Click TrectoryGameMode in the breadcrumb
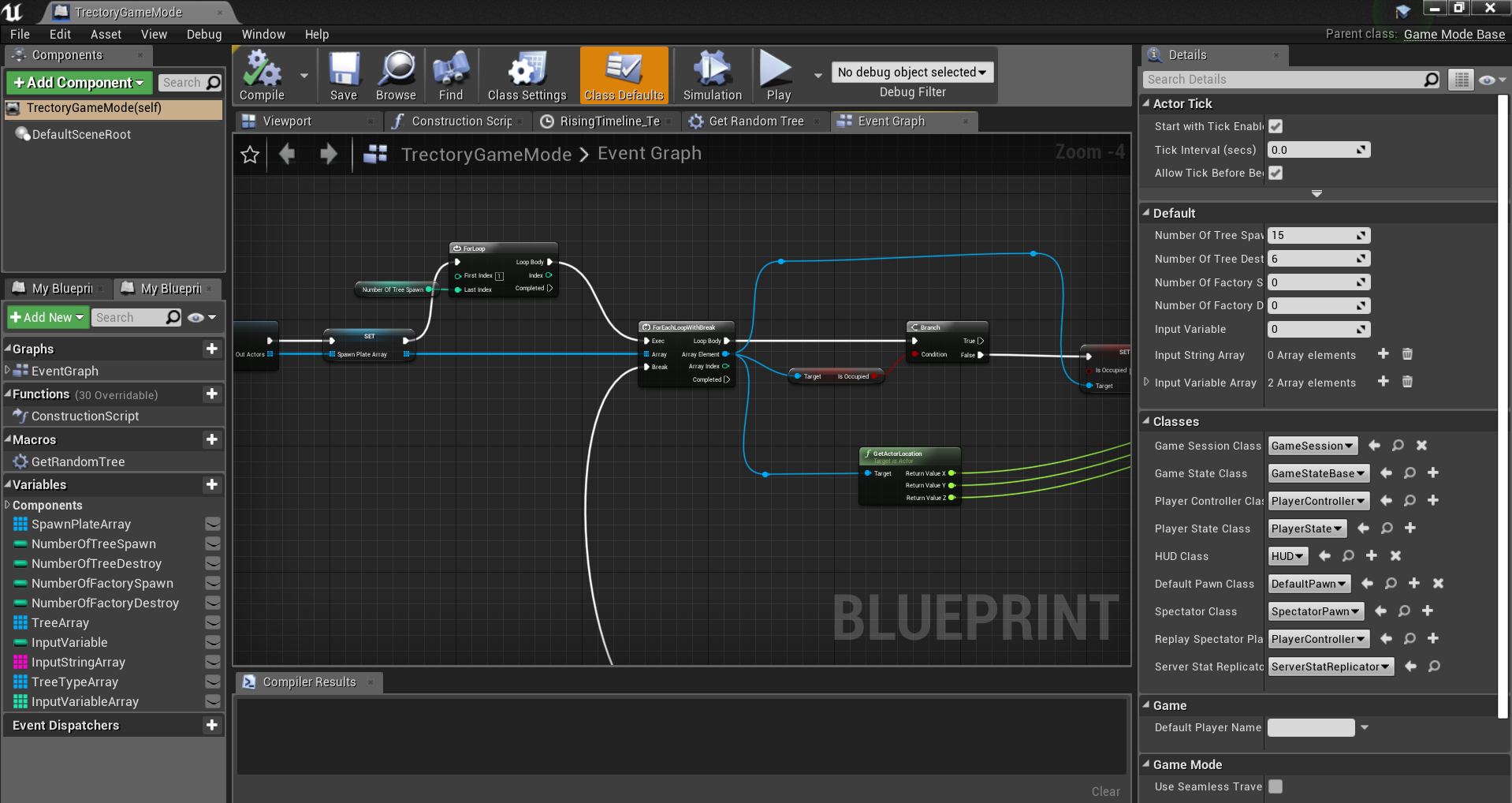The height and width of the screenshot is (803, 1512). (486, 154)
